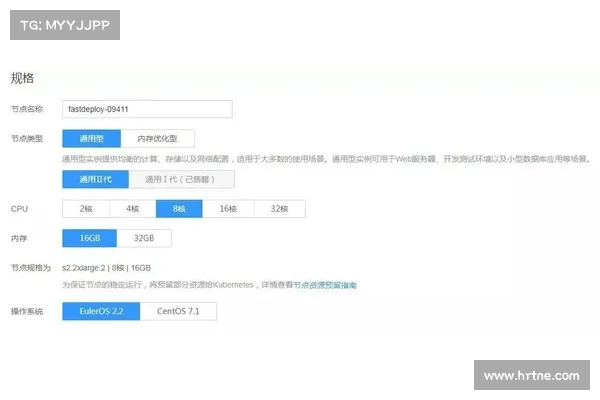The image size is (600, 400).
Task: Select the 32核 CPU option
Action: click(x=280, y=209)
